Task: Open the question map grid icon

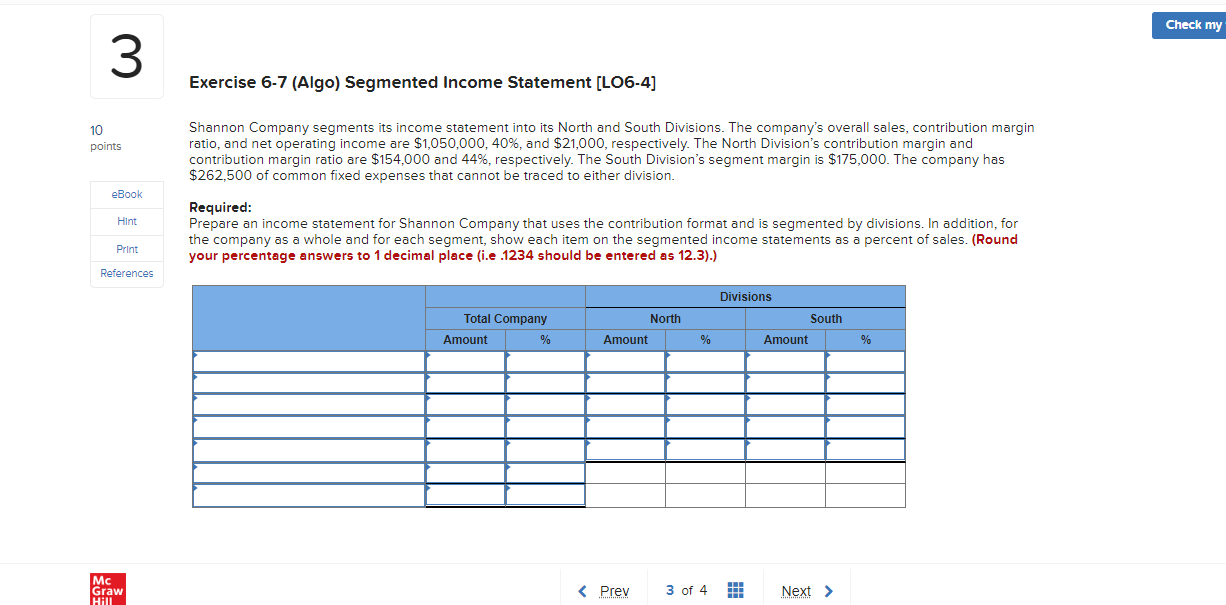Action: coord(735,591)
